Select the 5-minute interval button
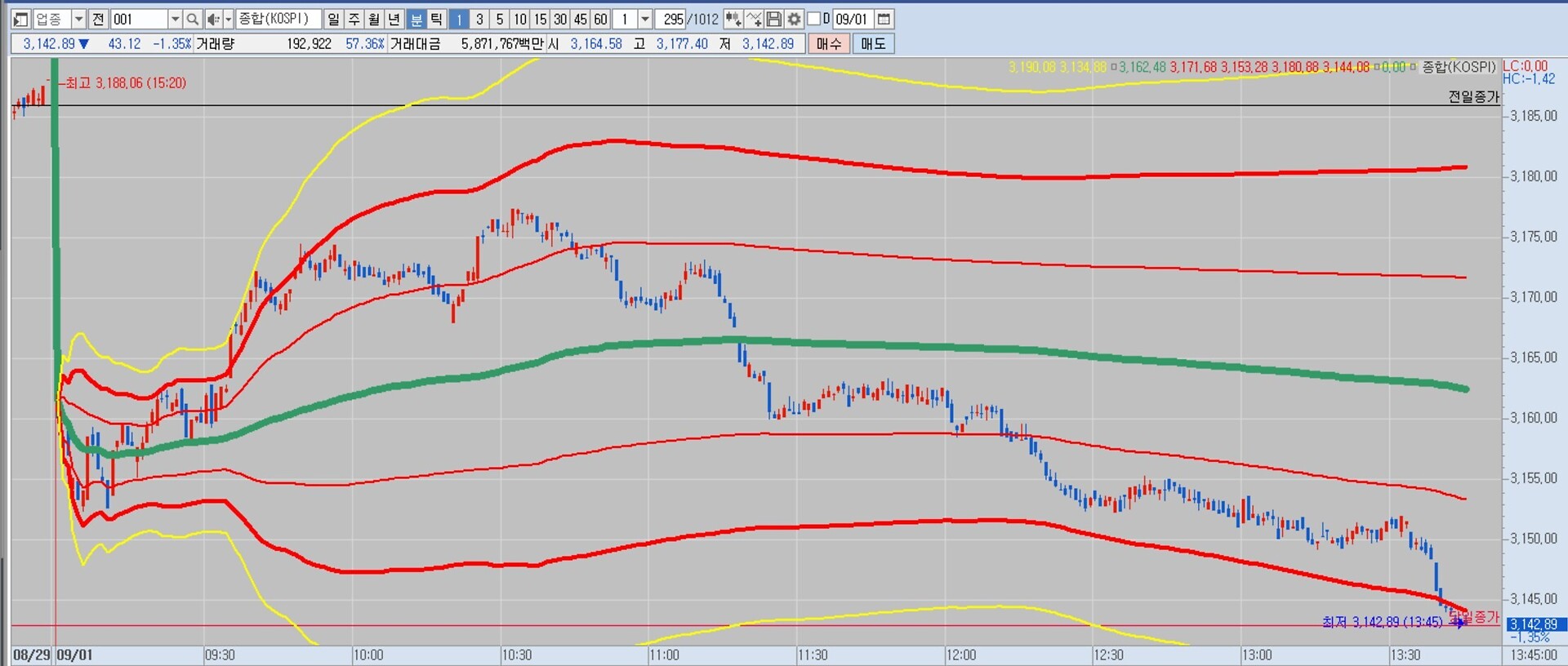Screen dimensions: 1568x666 (x=500, y=19)
